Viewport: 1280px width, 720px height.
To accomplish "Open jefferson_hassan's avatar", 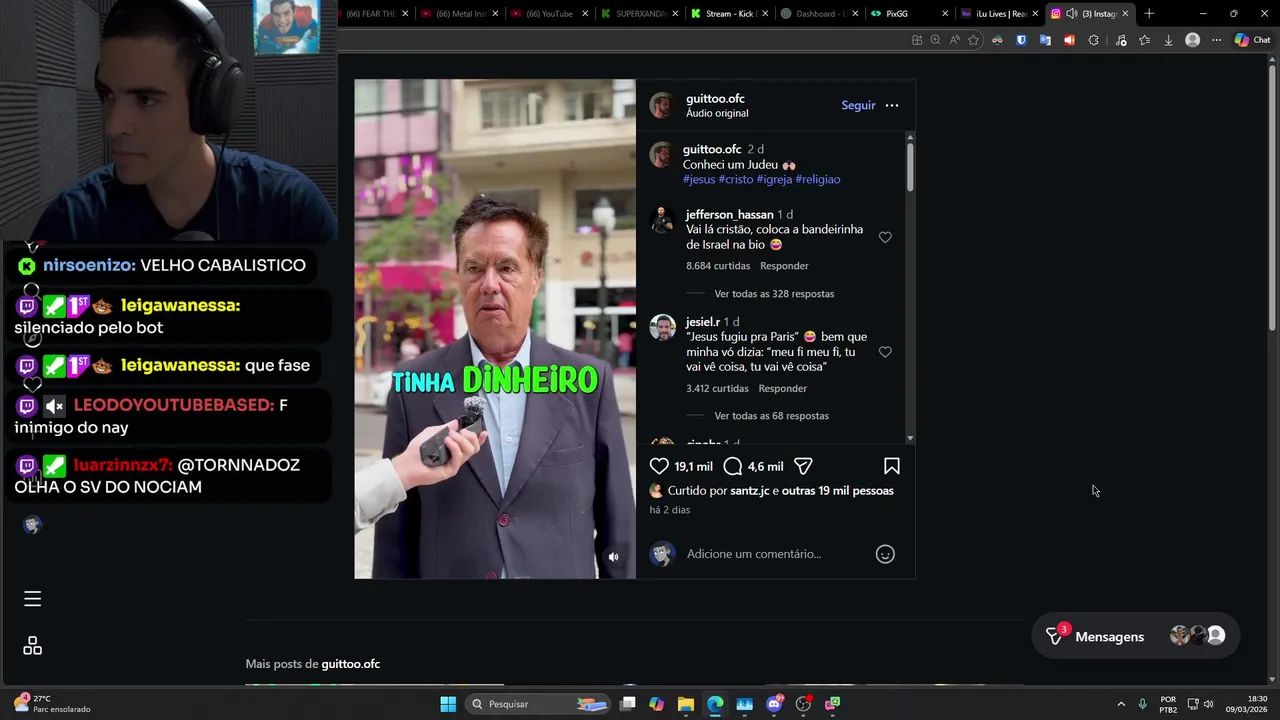I will click(662, 221).
